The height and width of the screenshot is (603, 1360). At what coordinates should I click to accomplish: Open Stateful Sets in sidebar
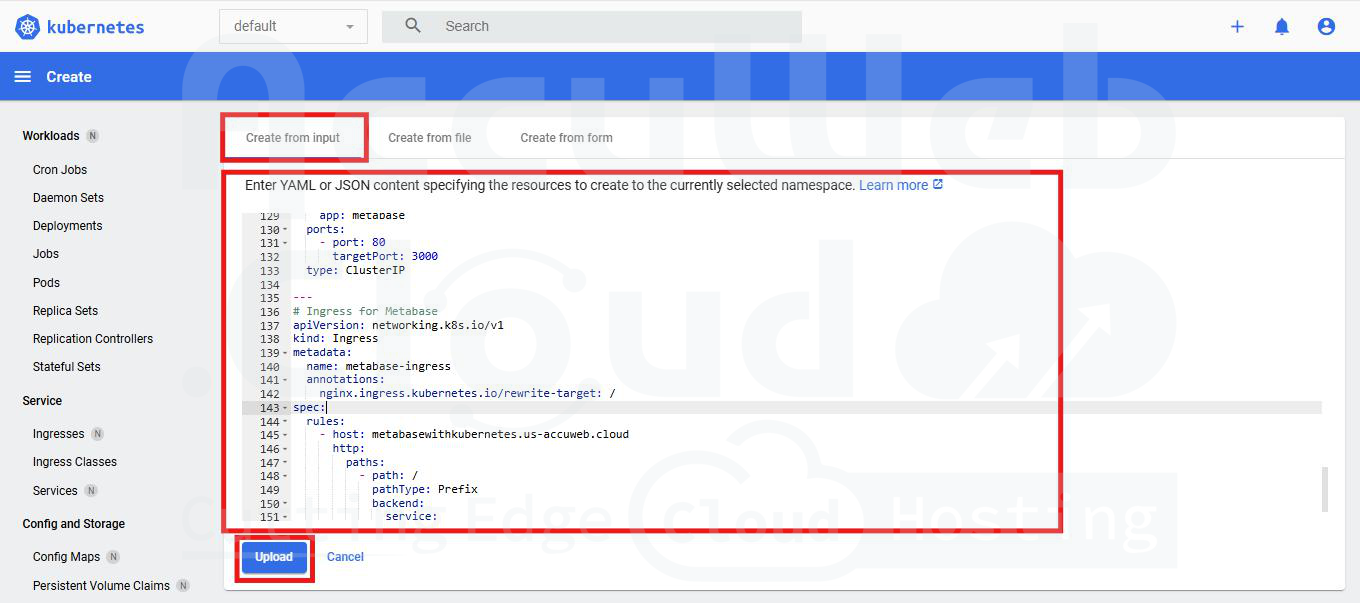click(67, 367)
